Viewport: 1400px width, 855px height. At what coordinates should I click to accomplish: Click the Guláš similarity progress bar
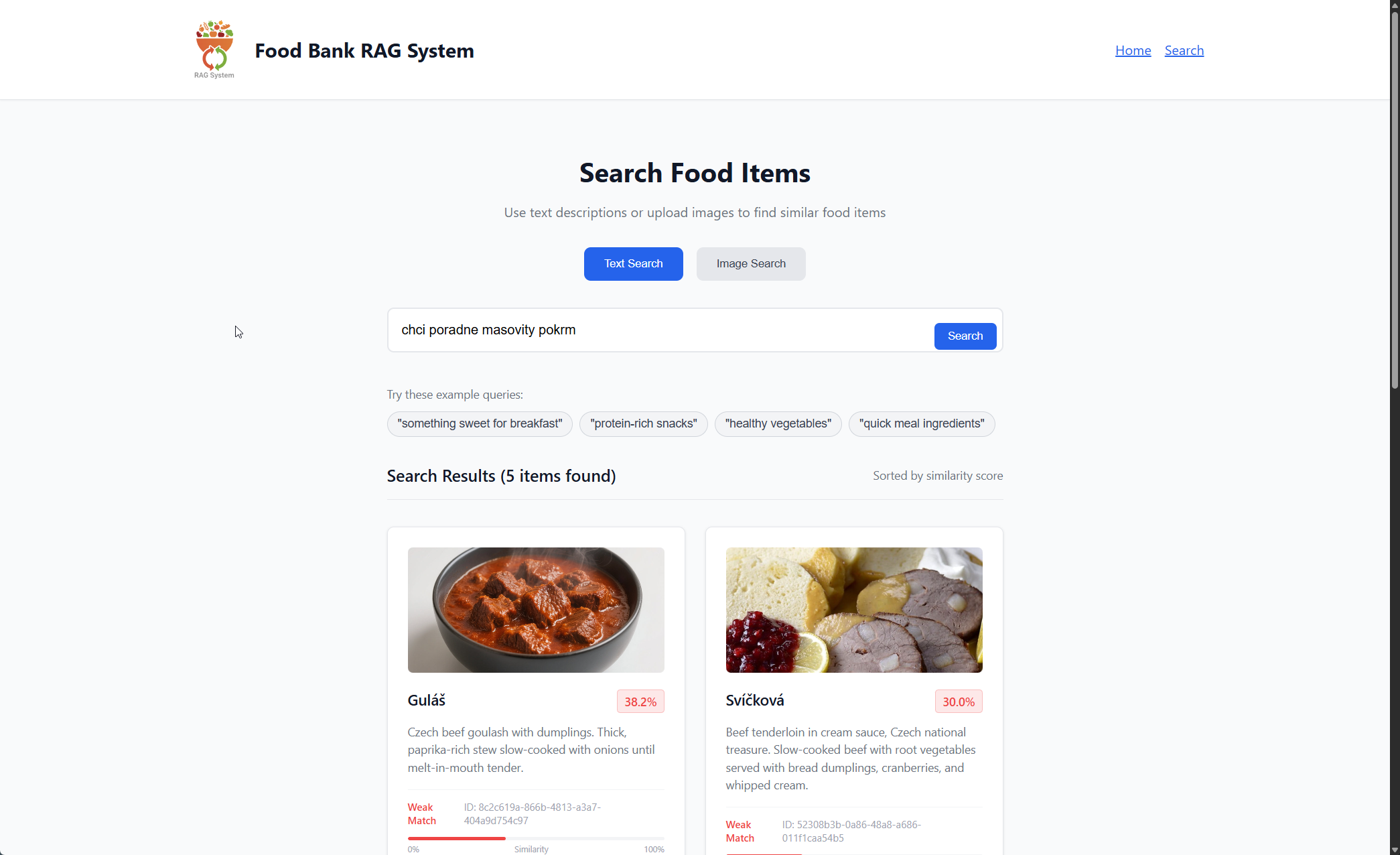[x=536, y=838]
